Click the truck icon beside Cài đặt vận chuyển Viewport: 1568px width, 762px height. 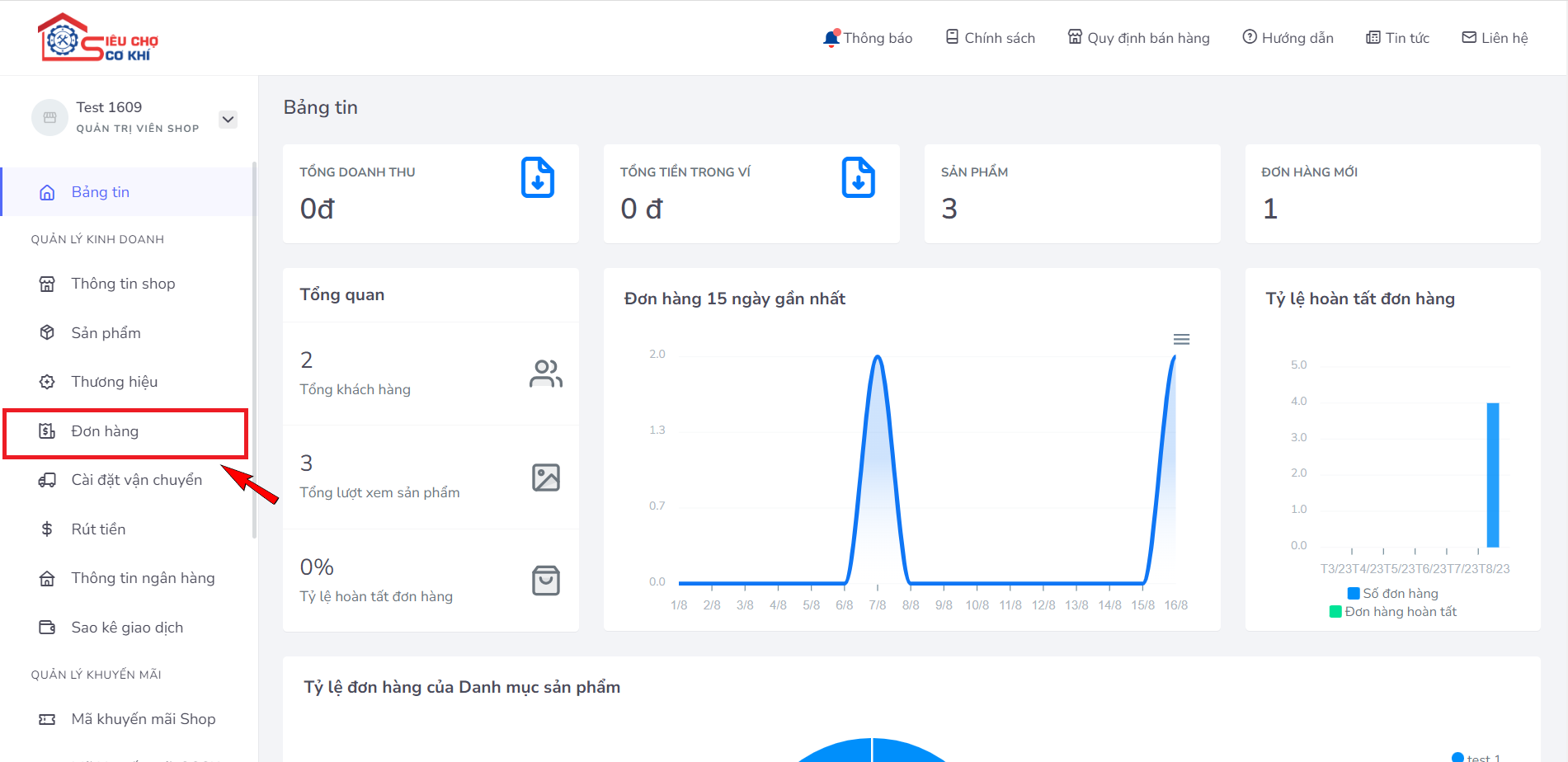coord(47,480)
